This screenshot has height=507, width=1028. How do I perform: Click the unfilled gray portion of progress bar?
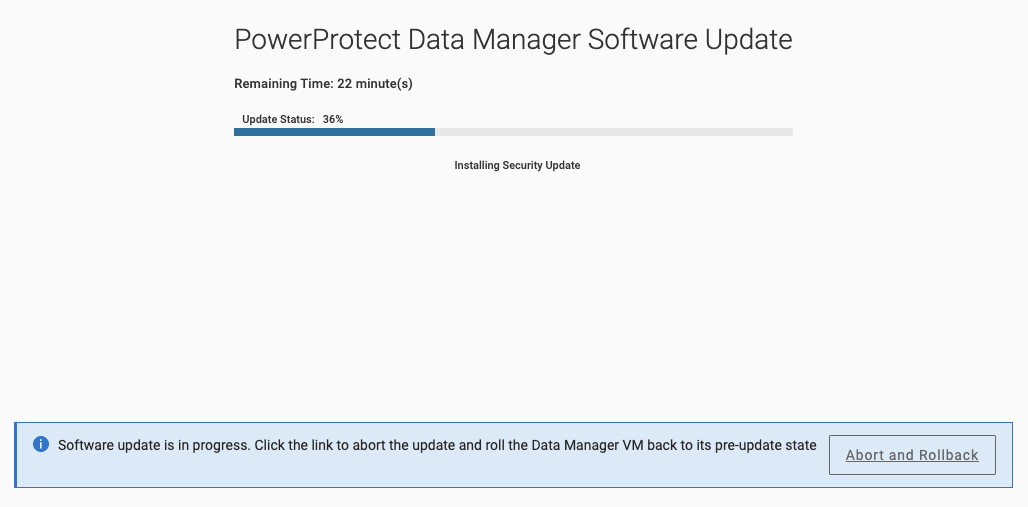pyautogui.click(x=613, y=132)
